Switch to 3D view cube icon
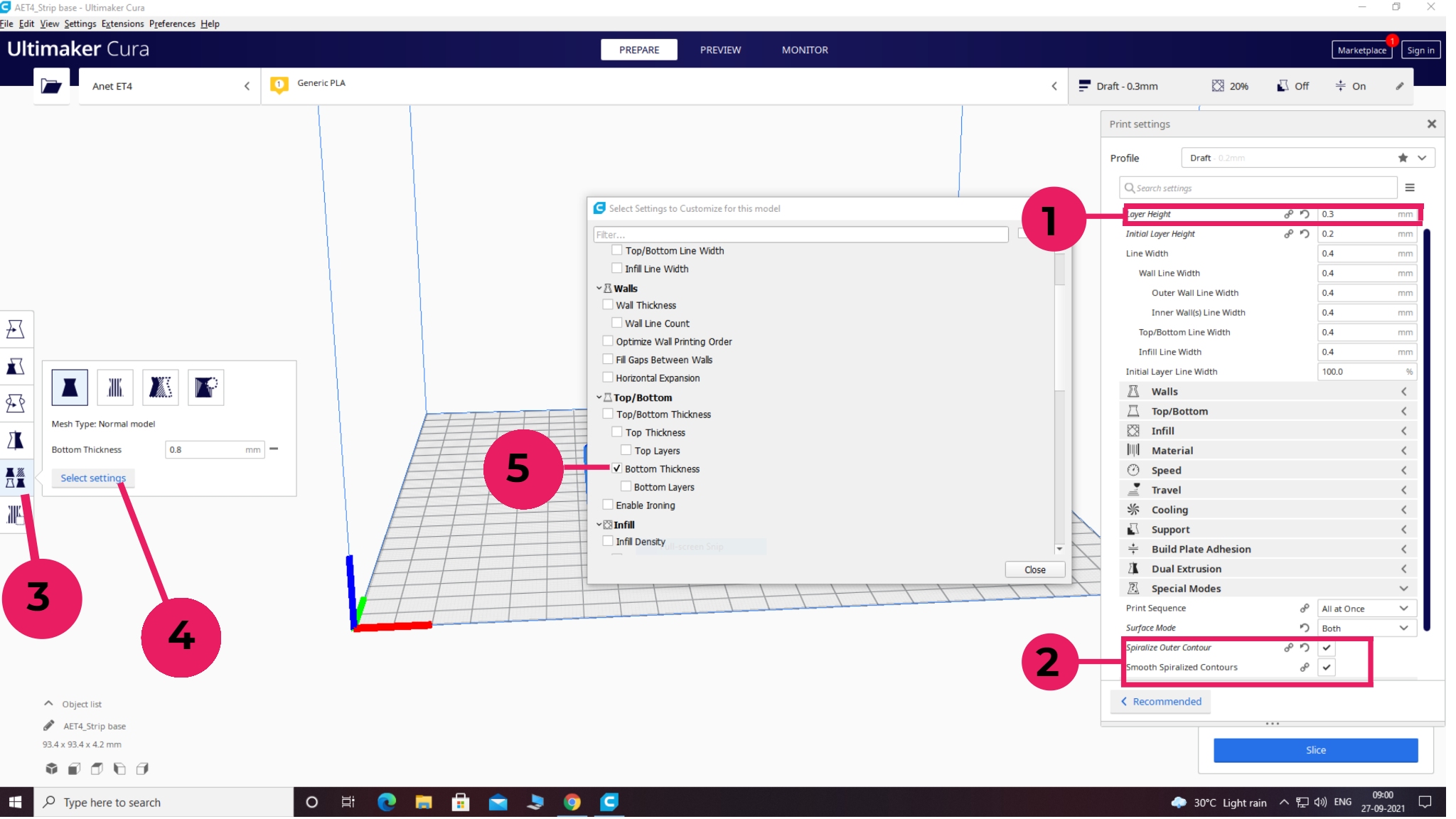Viewport: 1456px width, 819px height. [51, 769]
